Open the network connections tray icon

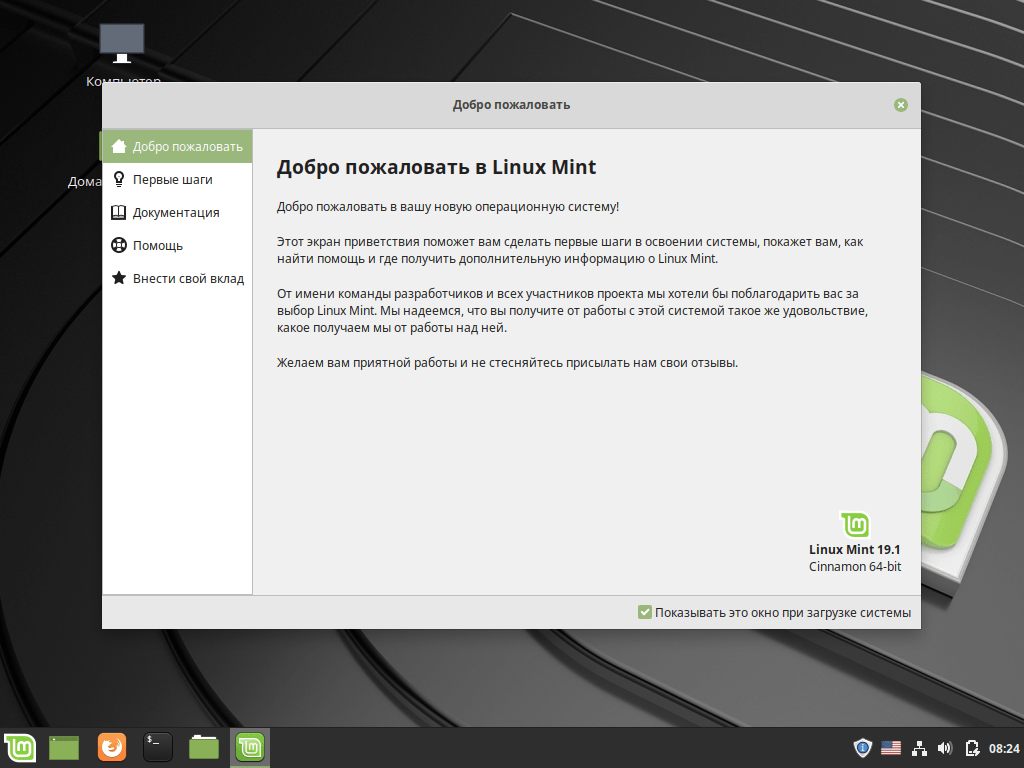pyautogui.click(x=919, y=748)
